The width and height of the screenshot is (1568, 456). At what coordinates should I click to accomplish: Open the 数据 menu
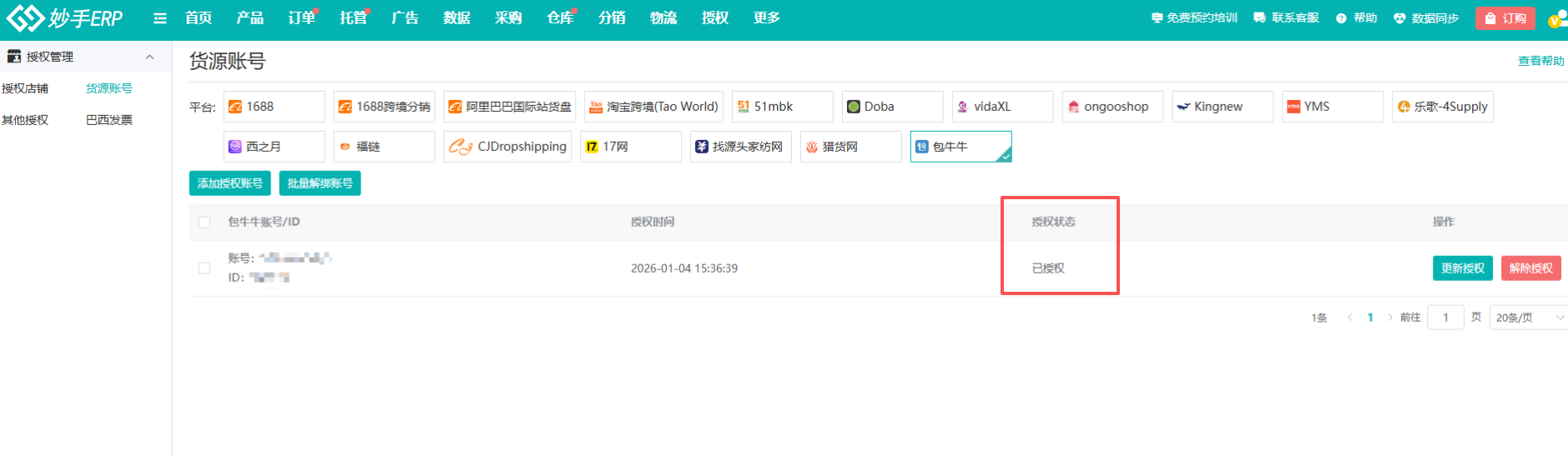coord(457,18)
